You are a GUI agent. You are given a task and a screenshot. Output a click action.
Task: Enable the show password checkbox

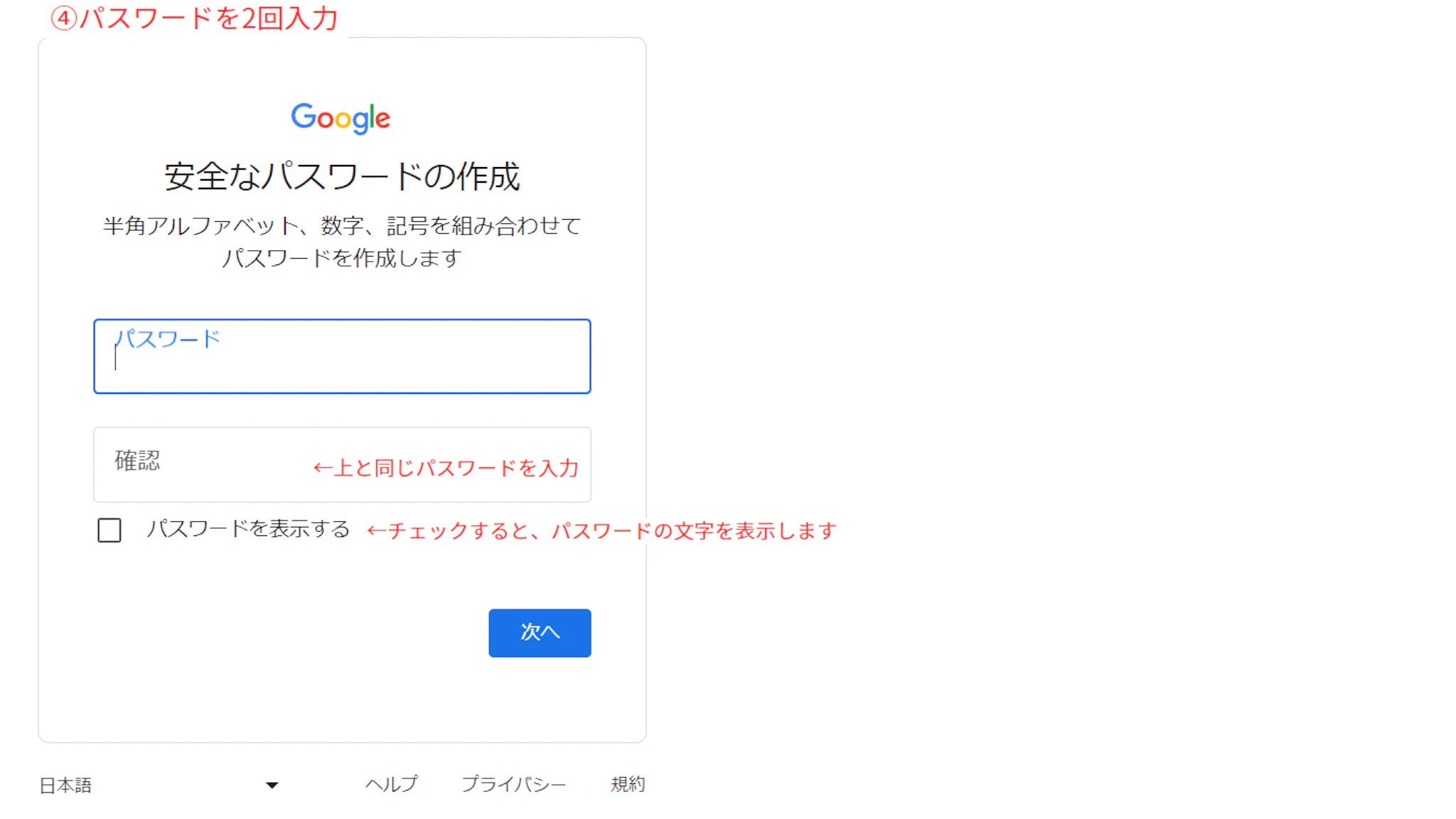coord(109,530)
